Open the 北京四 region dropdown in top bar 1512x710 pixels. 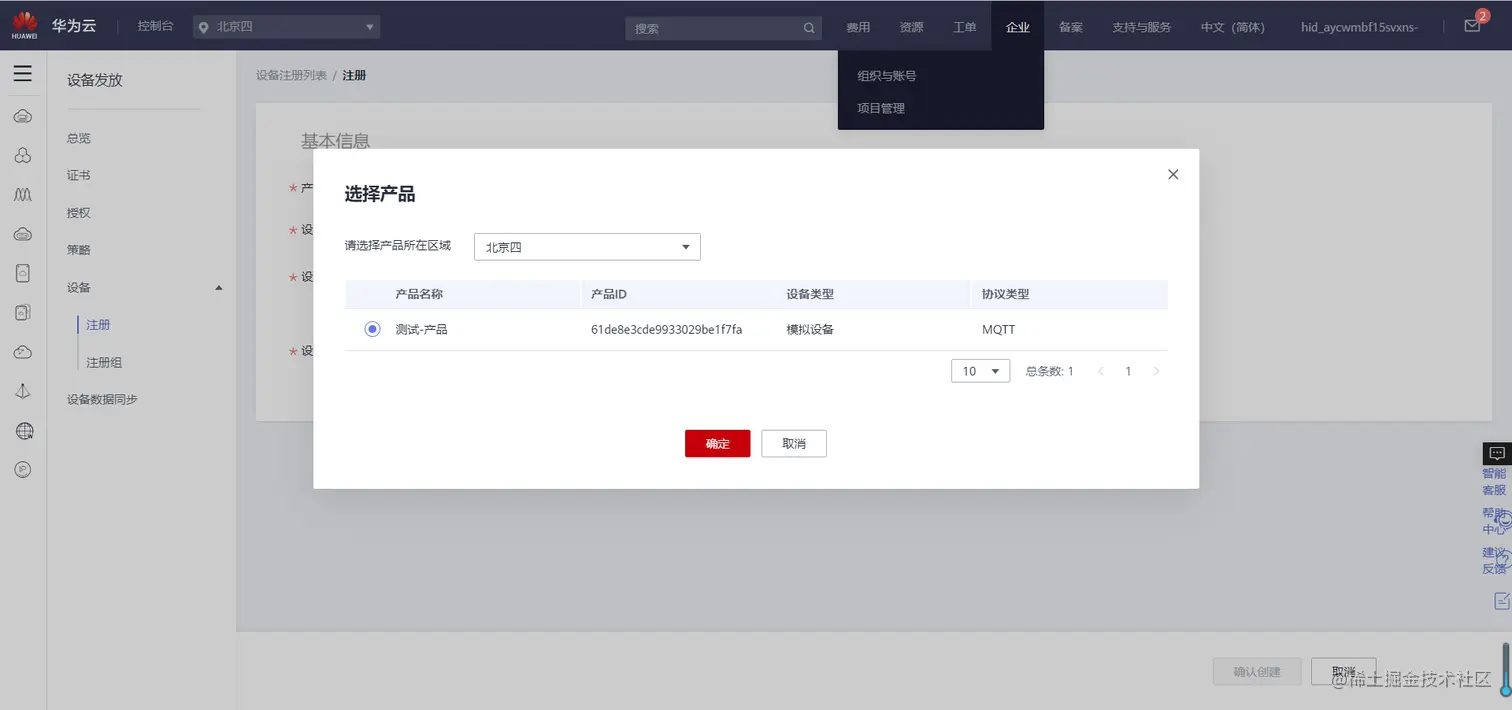click(287, 27)
